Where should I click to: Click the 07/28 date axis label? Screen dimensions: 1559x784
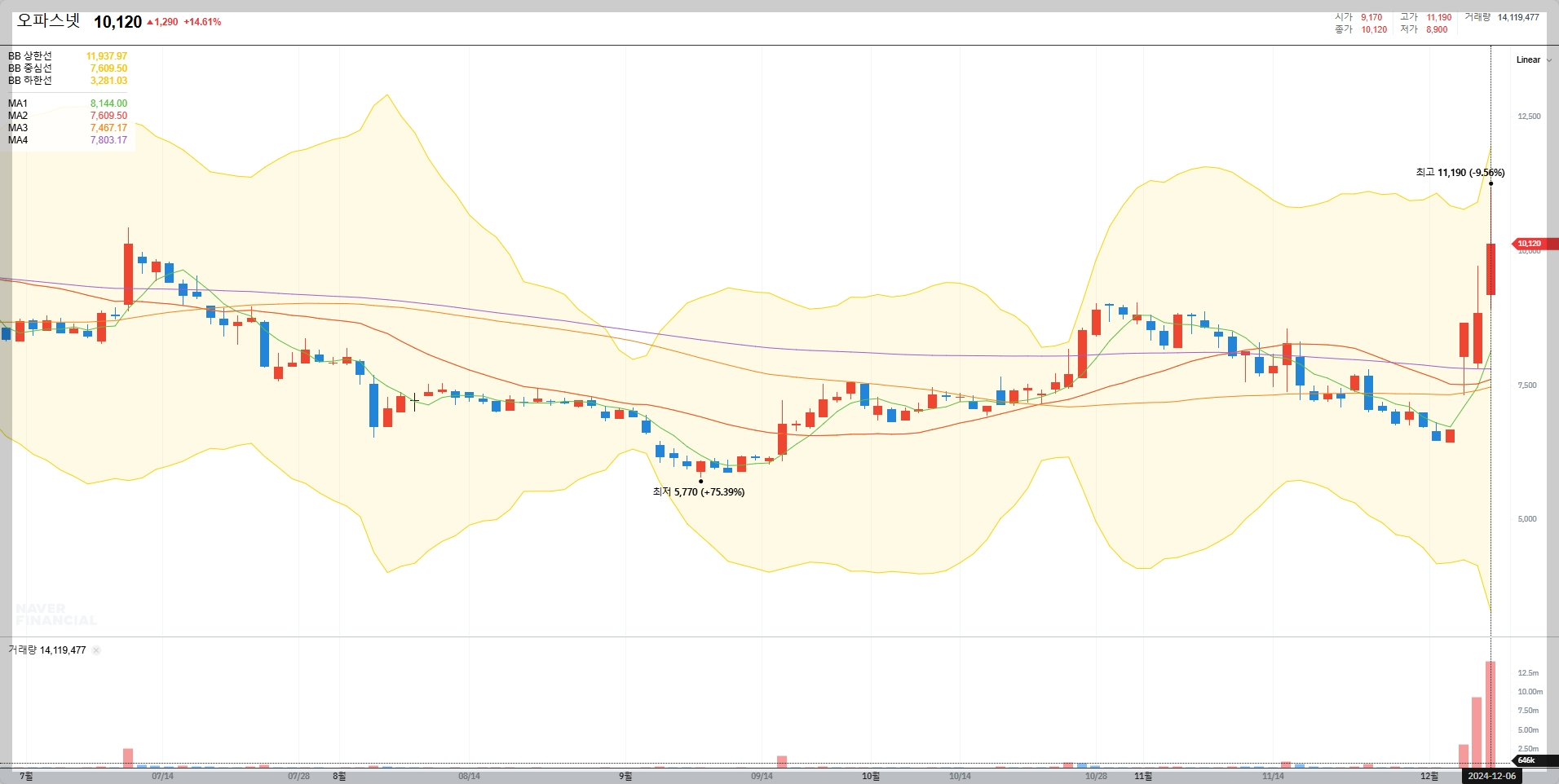point(298,776)
